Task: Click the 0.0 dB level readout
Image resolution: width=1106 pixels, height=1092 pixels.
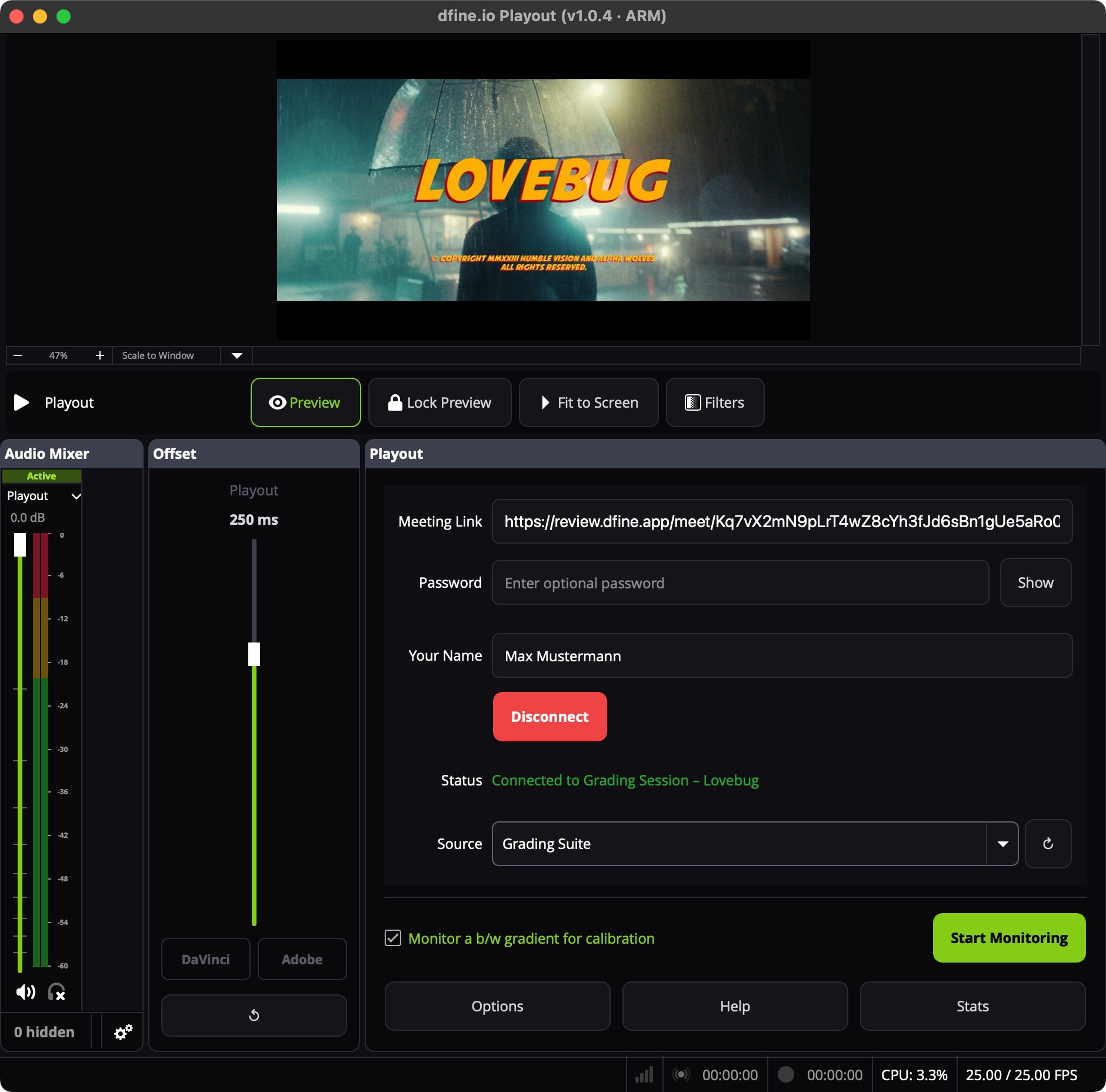Action: click(x=28, y=518)
